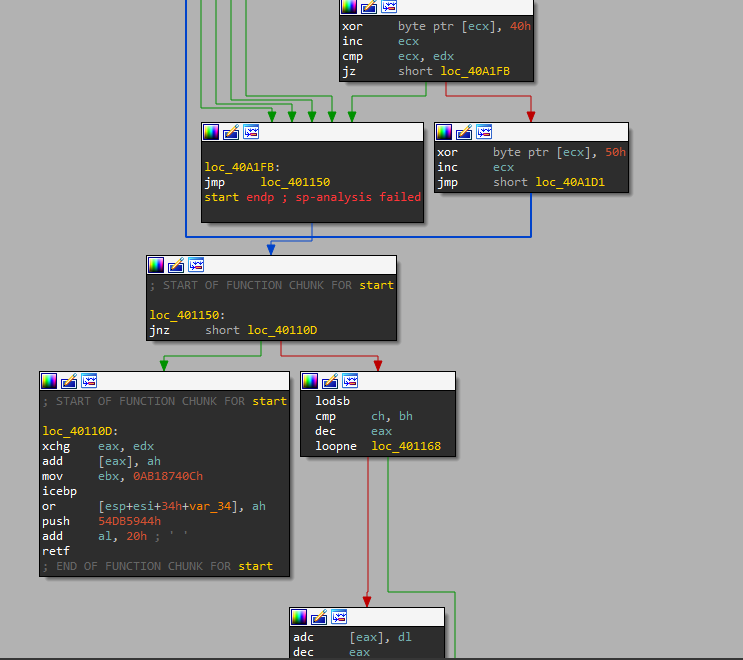The image size is (743, 660).
Task: Click third title-bar icon on xor 40h node
Action: point(390,7)
